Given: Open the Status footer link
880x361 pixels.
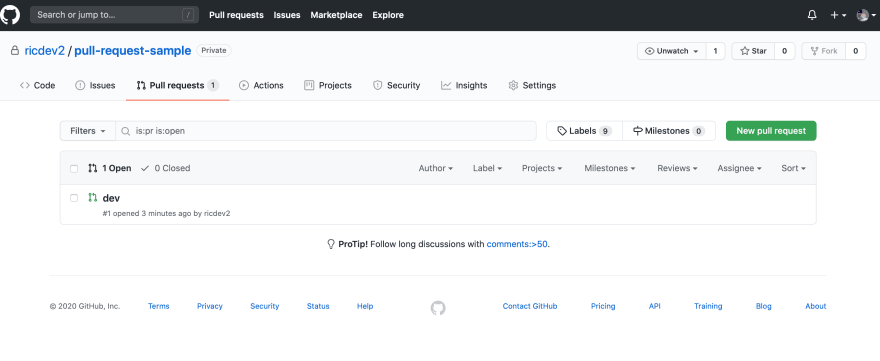Looking at the screenshot, I should tap(318, 306).
